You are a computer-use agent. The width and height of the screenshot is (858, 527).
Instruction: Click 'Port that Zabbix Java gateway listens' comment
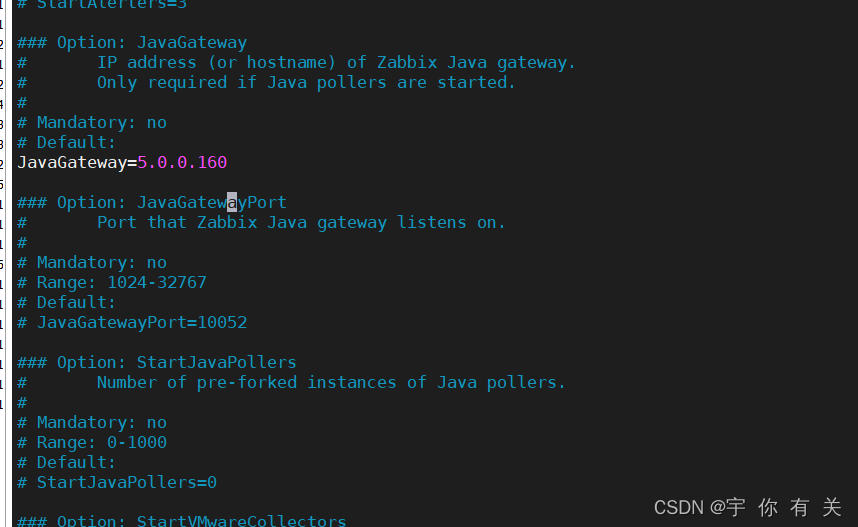pyautogui.click(x=281, y=223)
